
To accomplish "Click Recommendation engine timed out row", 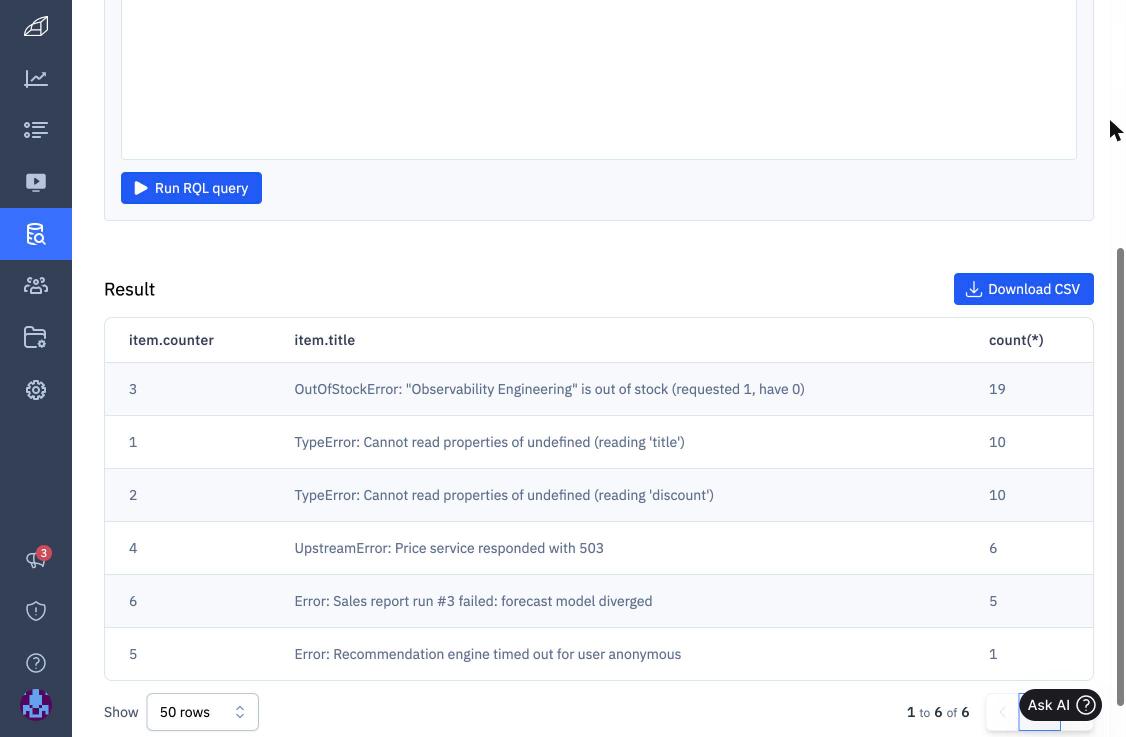I will point(599,654).
